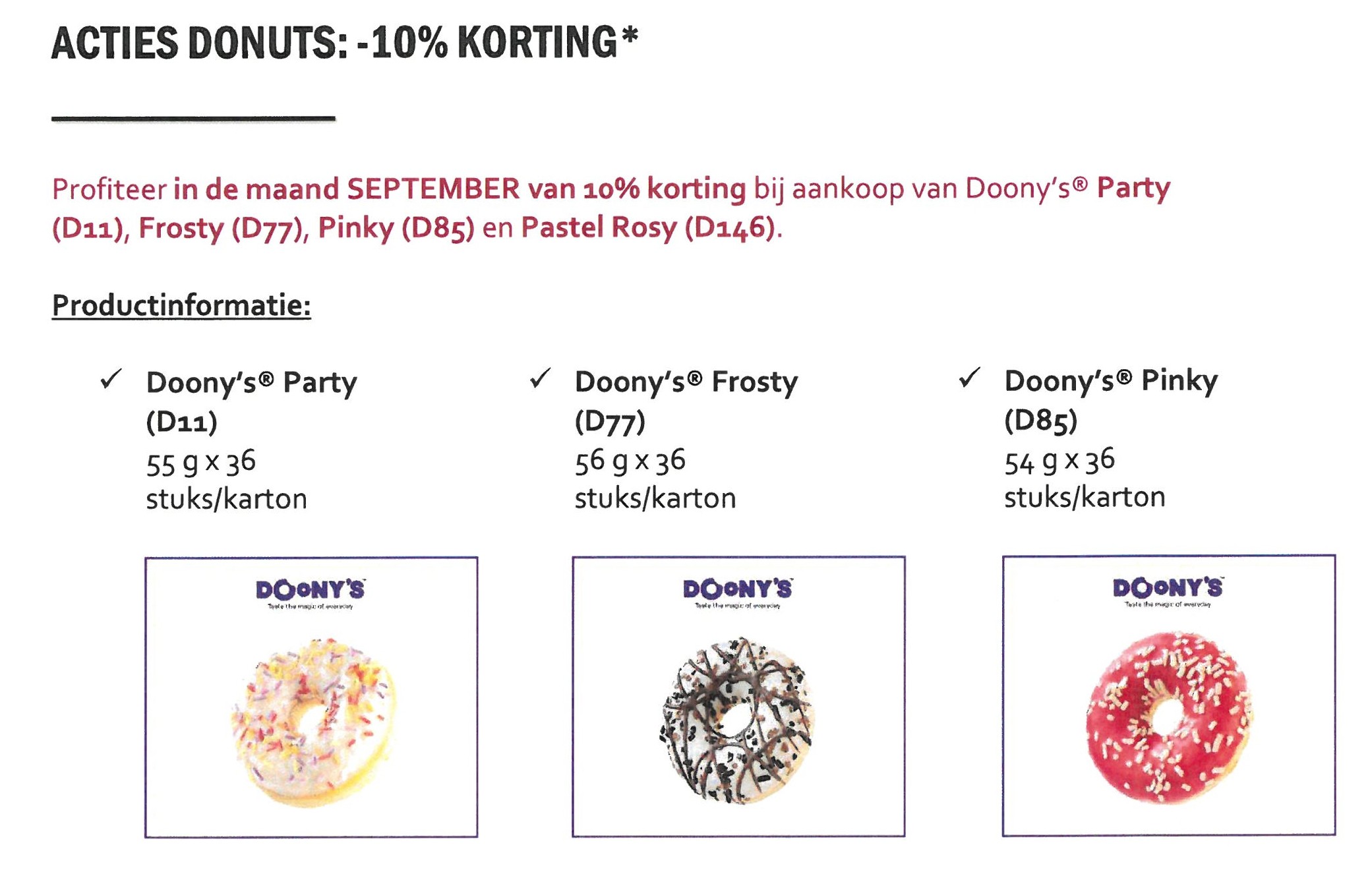Click the Acties Donuts -10% korting title
The width and height of the screenshot is (1372, 878).
pos(345,43)
